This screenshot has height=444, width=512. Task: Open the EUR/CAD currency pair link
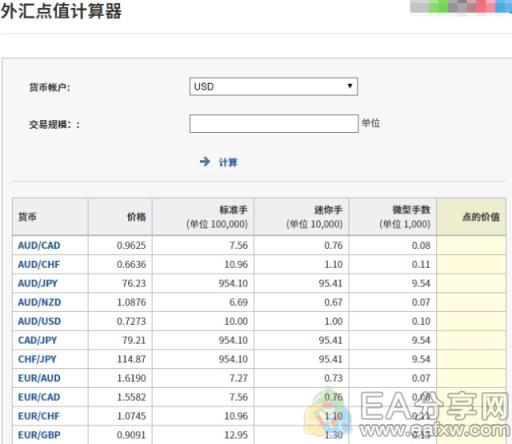click(39, 397)
